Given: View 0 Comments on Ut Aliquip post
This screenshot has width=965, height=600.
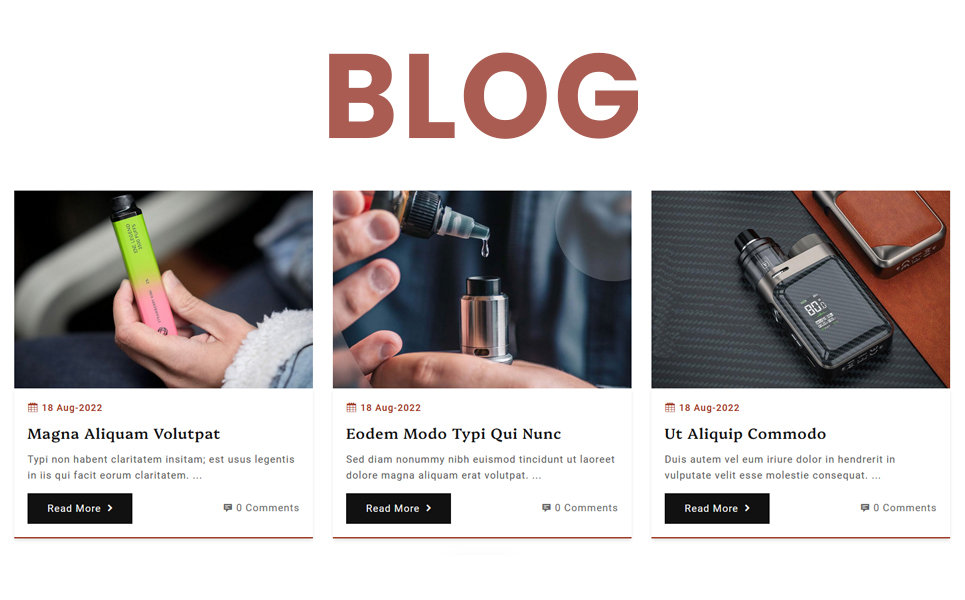Looking at the screenshot, I should 905,508.
